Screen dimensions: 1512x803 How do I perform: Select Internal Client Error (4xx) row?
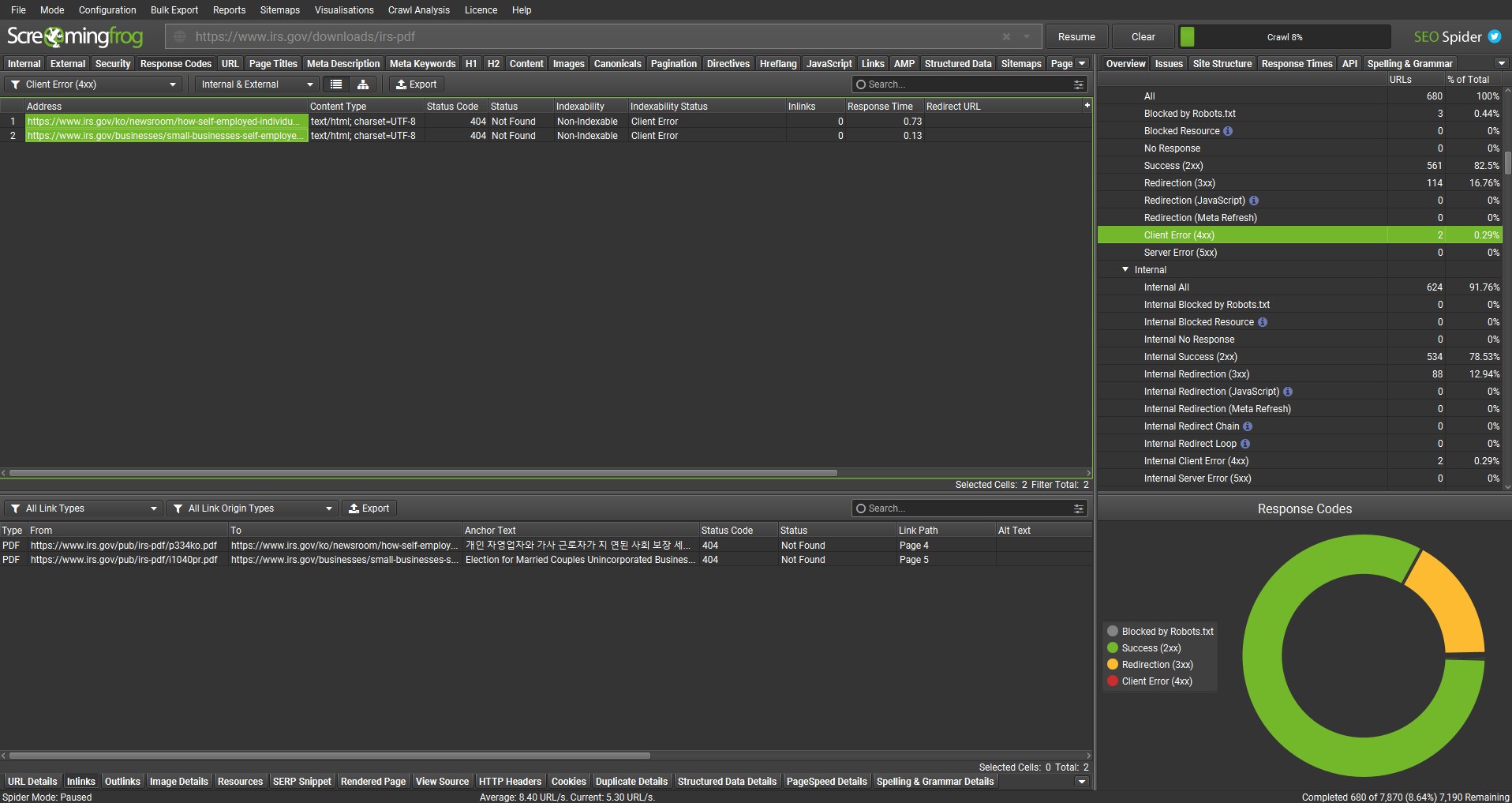1300,461
